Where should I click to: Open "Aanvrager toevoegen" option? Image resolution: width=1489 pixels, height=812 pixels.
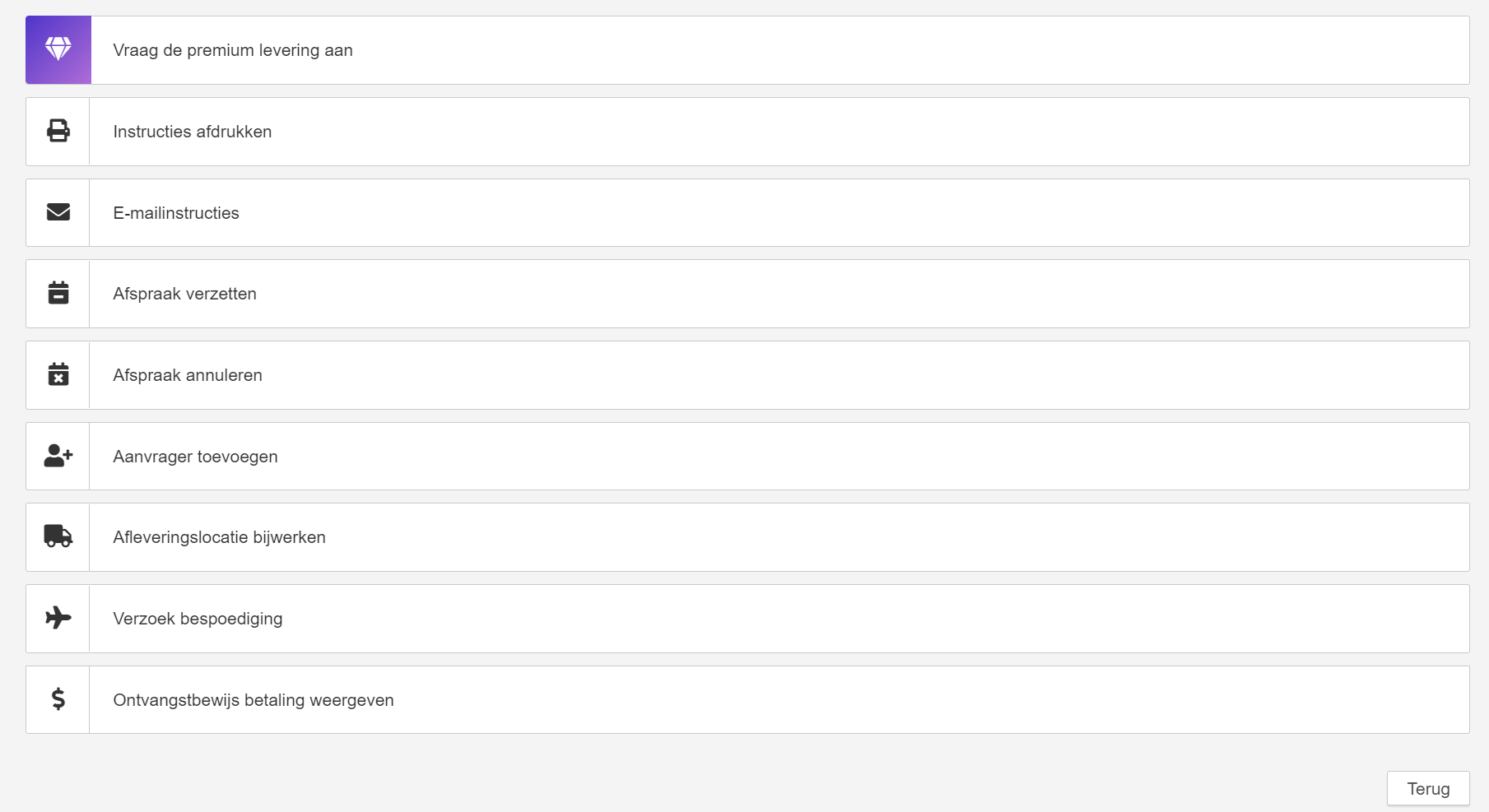195,457
